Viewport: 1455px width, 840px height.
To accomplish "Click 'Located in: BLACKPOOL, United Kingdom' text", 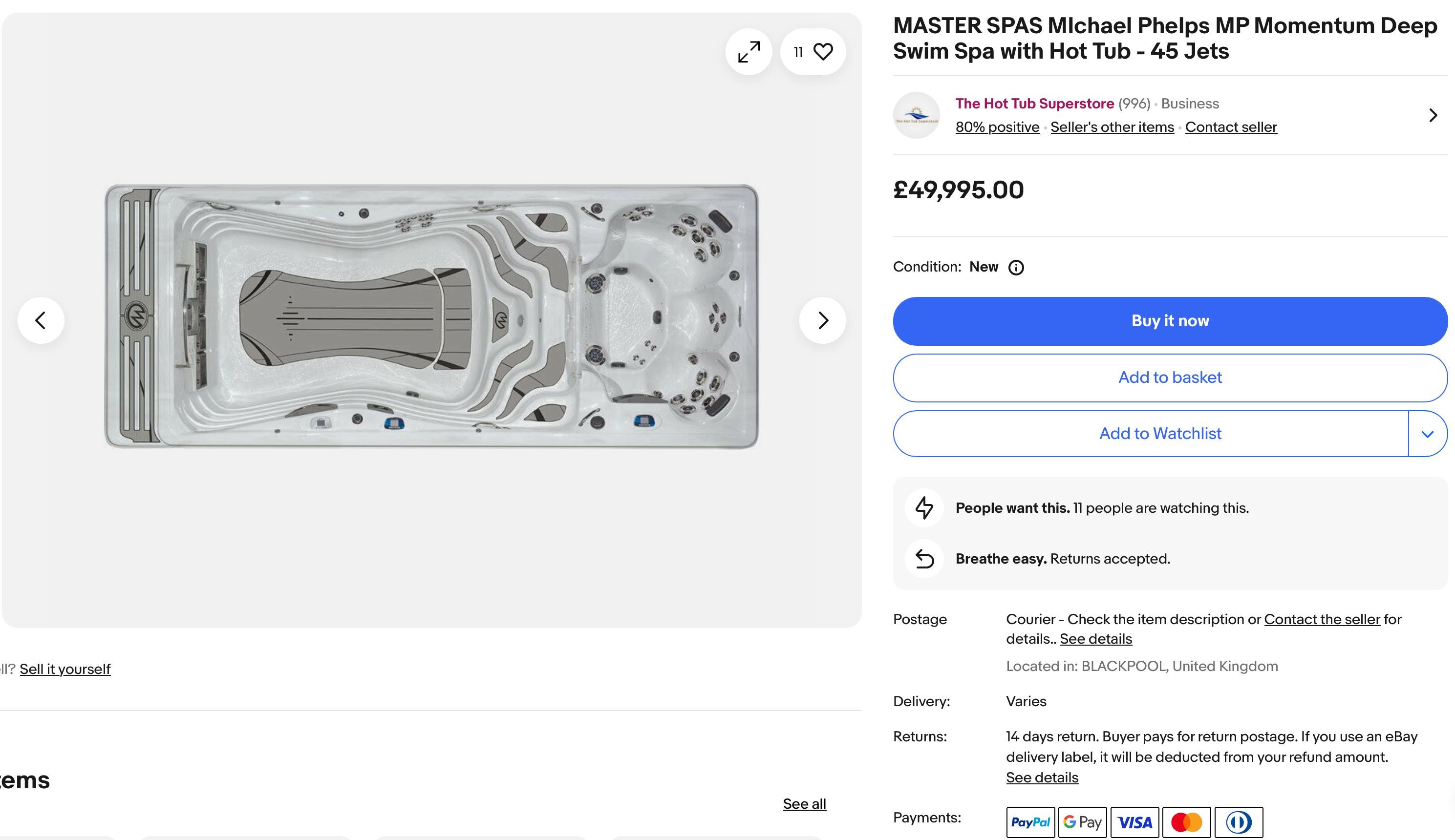I will [1142, 666].
